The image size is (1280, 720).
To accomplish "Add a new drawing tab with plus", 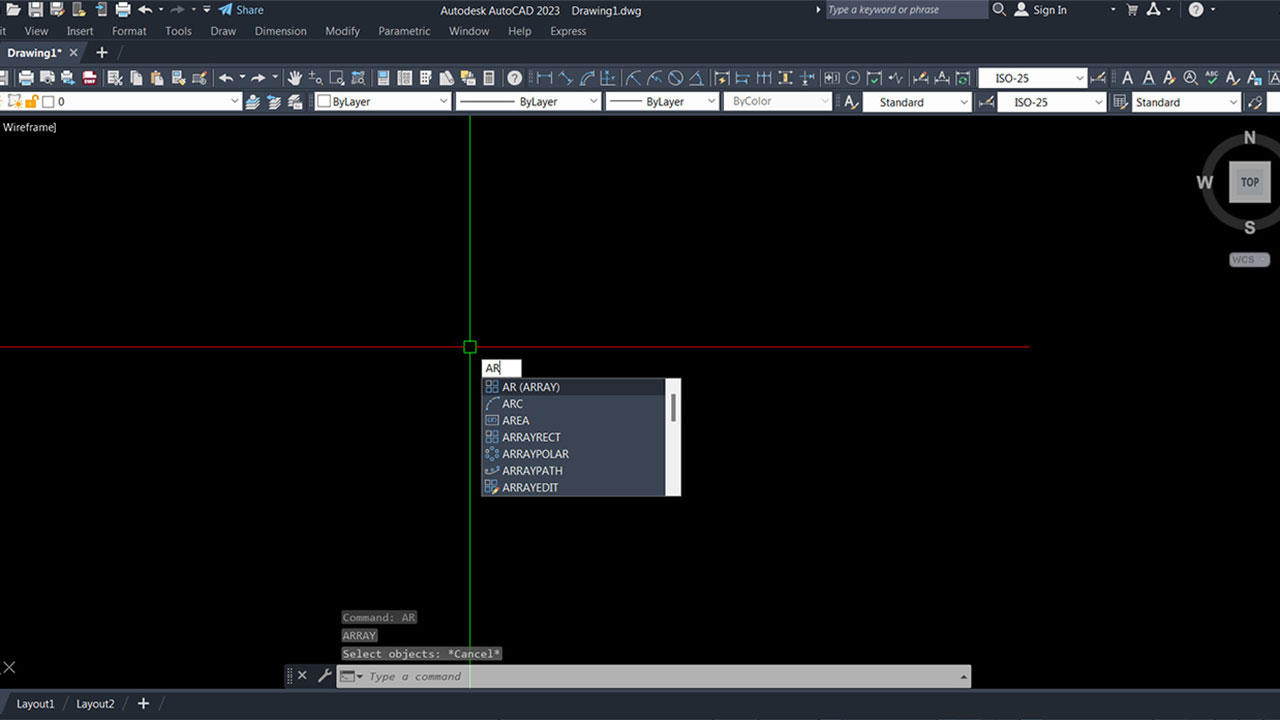I will pos(101,53).
